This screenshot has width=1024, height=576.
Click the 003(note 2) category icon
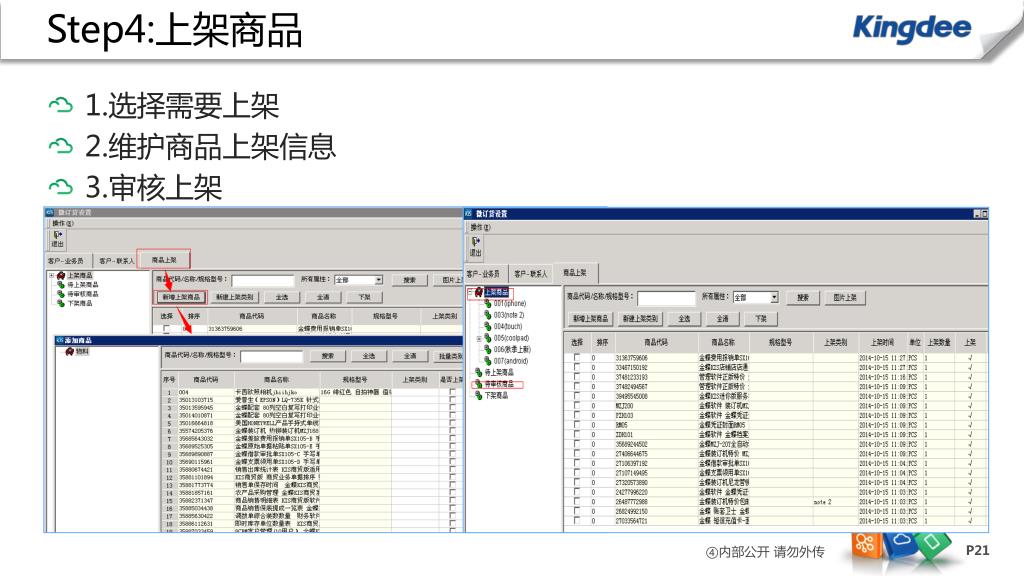click(x=487, y=315)
